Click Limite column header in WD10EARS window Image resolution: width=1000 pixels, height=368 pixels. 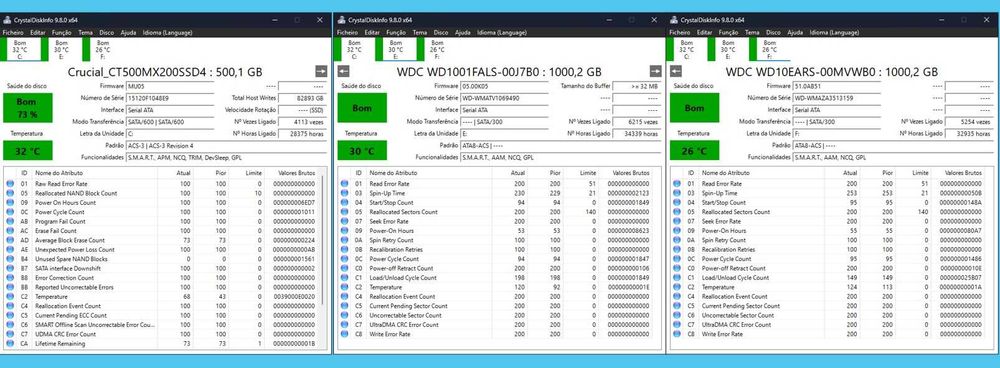(920, 173)
